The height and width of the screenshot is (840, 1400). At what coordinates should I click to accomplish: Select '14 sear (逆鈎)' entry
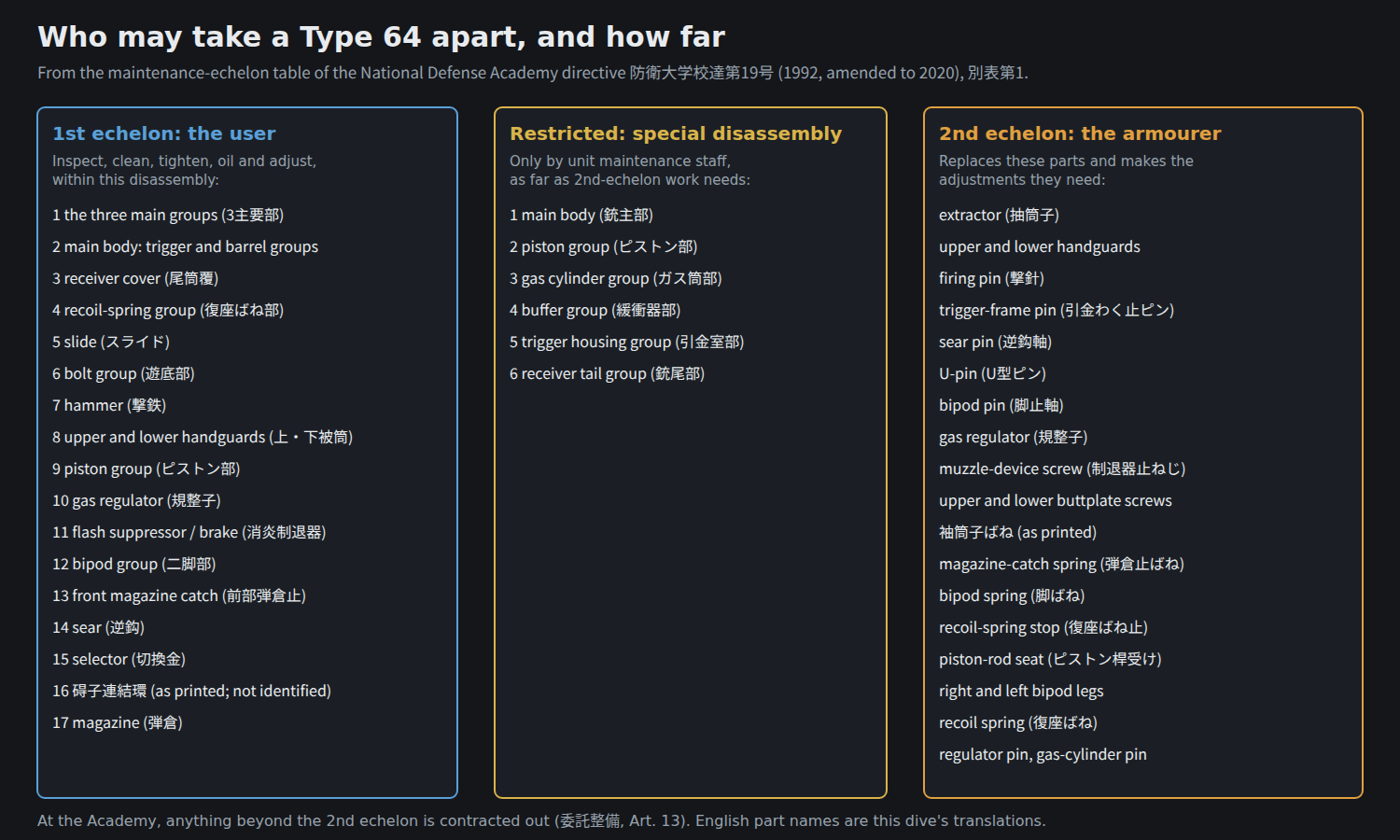pyautogui.click(x=98, y=627)
